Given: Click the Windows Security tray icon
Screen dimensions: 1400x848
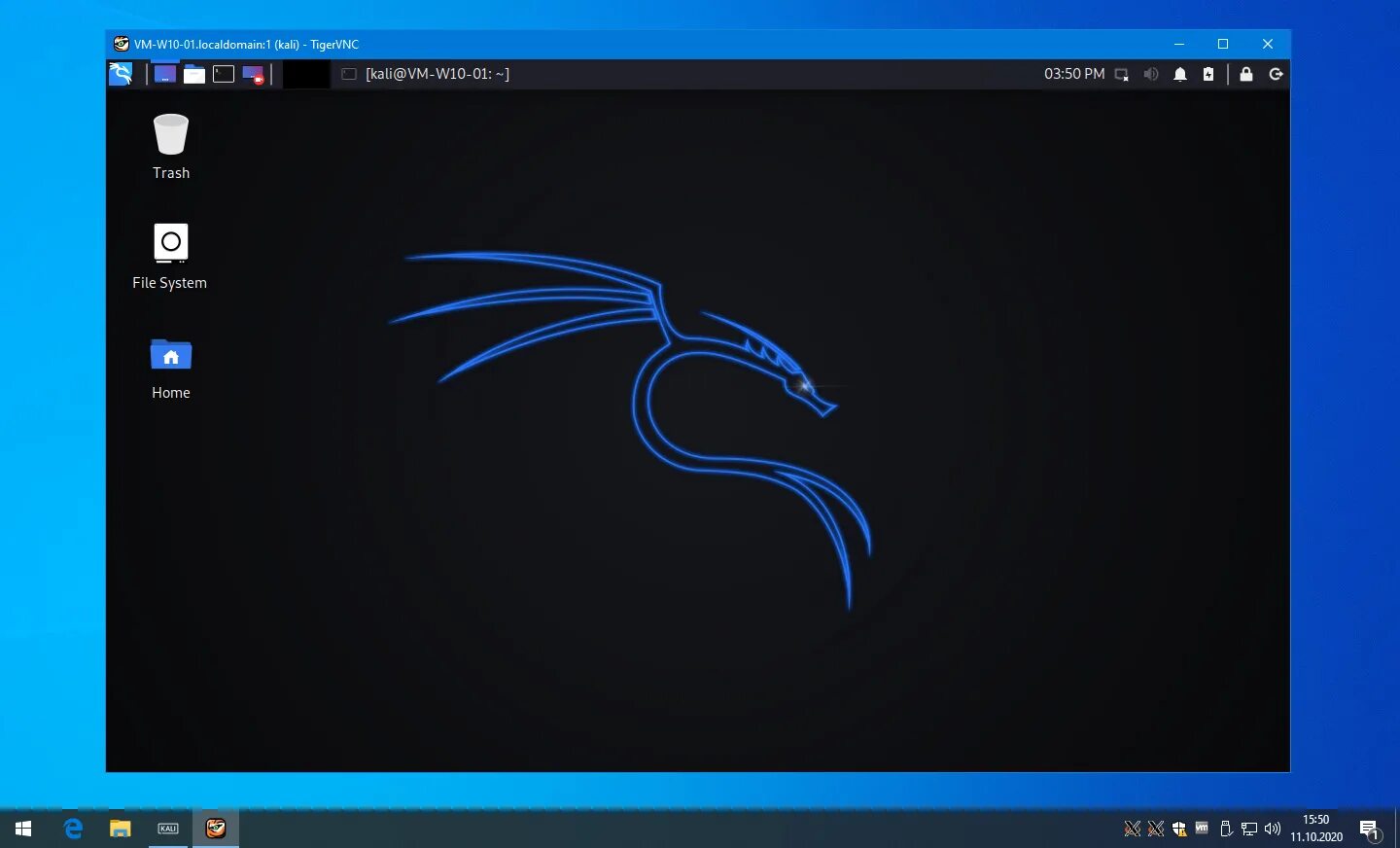Looking at the screenshot, I should click(1179, 829).
